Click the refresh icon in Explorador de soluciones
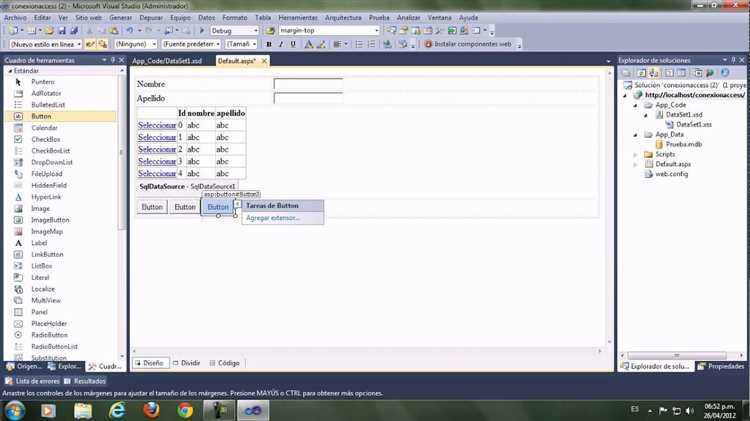Viewport: 750px width, 421px height. pos(725,73)
